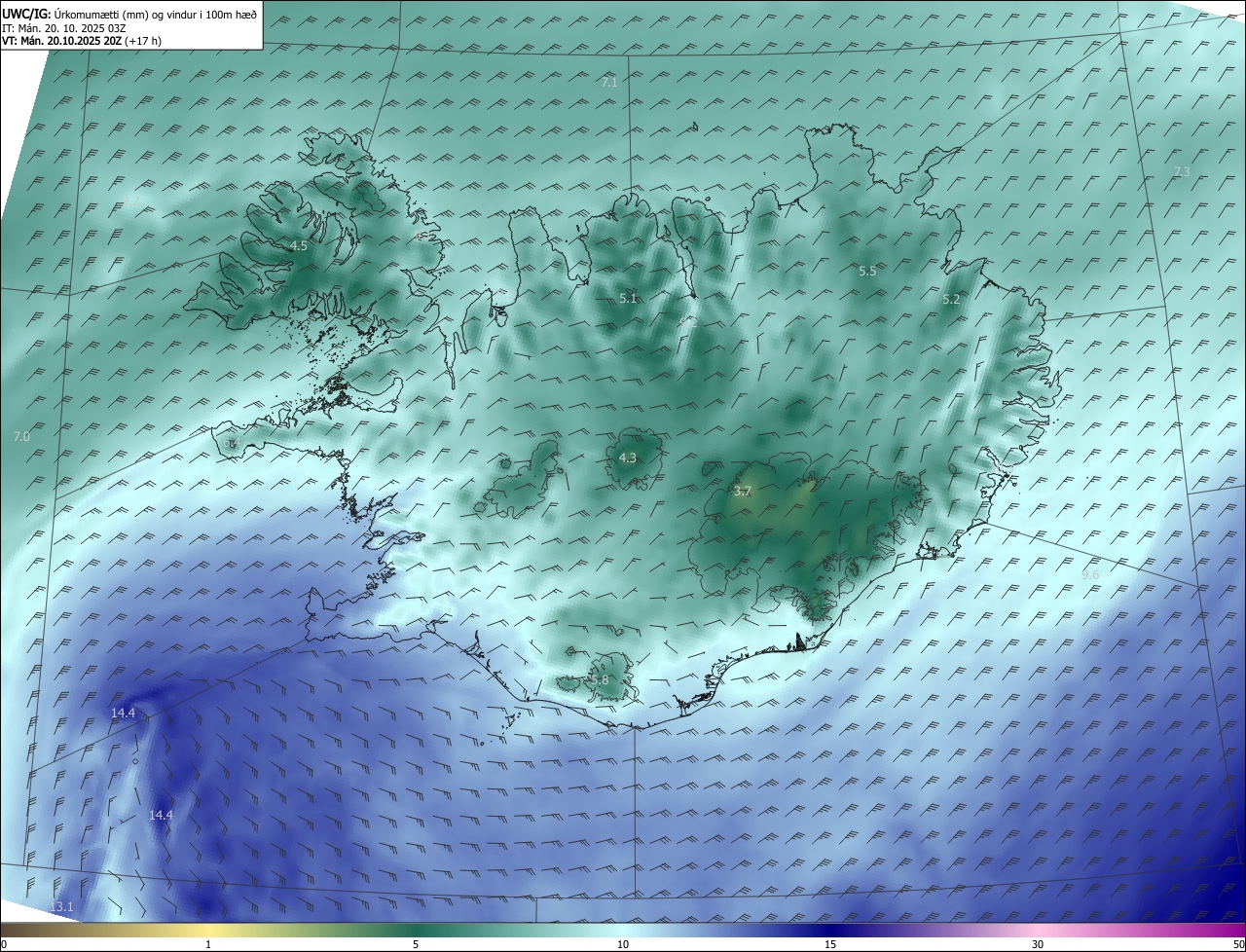Click the 7.3 precipitation value label
The width and height of the screenshot is (1246, 952).
coord(1181,171)
